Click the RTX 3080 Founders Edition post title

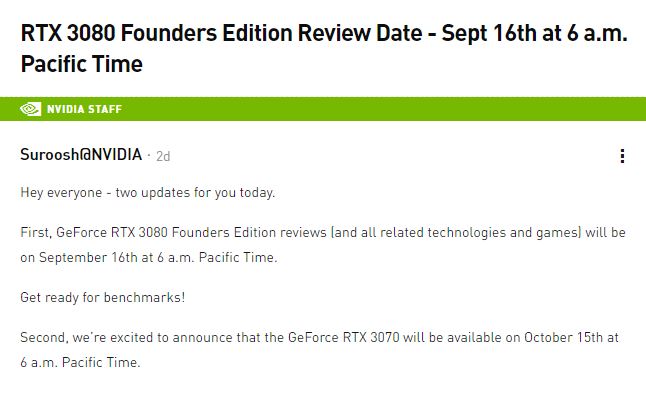324,48
